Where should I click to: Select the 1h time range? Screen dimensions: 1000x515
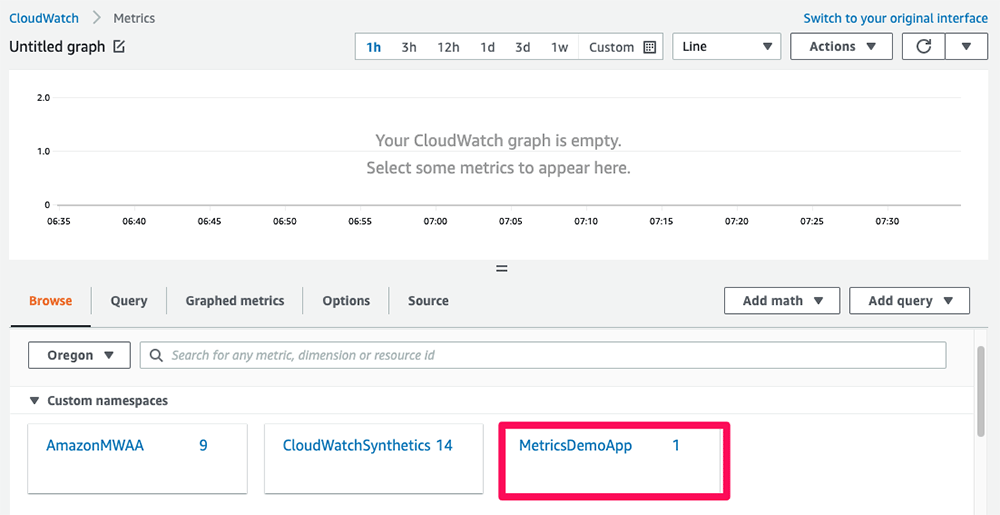pos(374,47)
